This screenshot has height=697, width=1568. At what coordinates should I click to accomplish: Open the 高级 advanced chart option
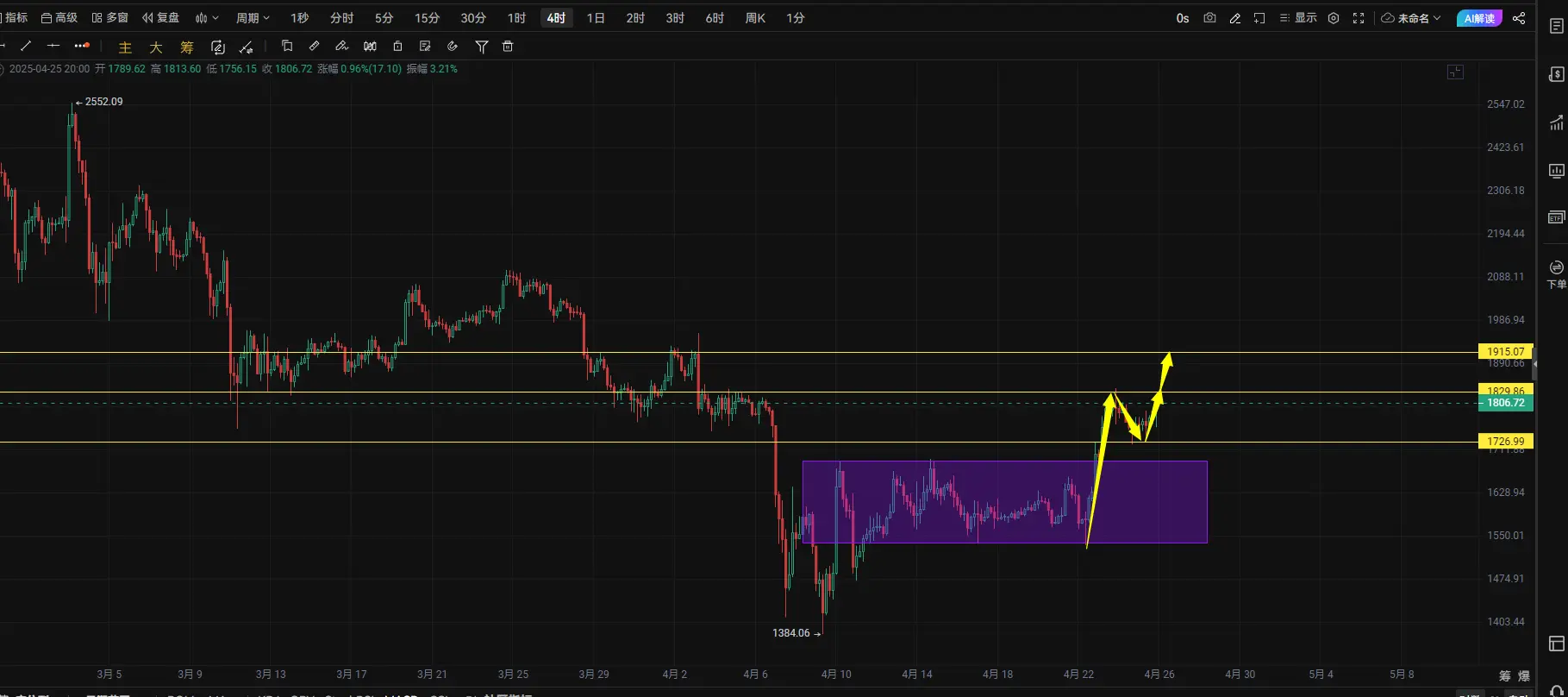(59, 17)
